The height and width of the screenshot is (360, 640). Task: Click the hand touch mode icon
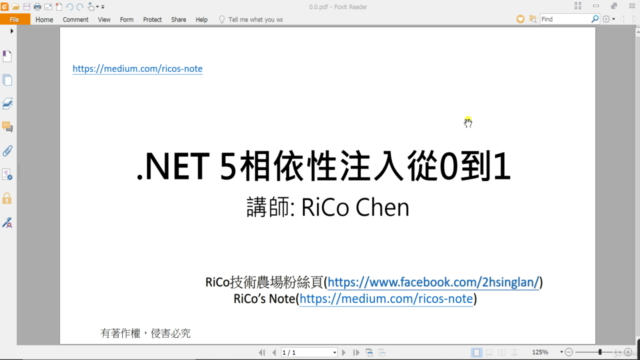click(x=91, y=7)
